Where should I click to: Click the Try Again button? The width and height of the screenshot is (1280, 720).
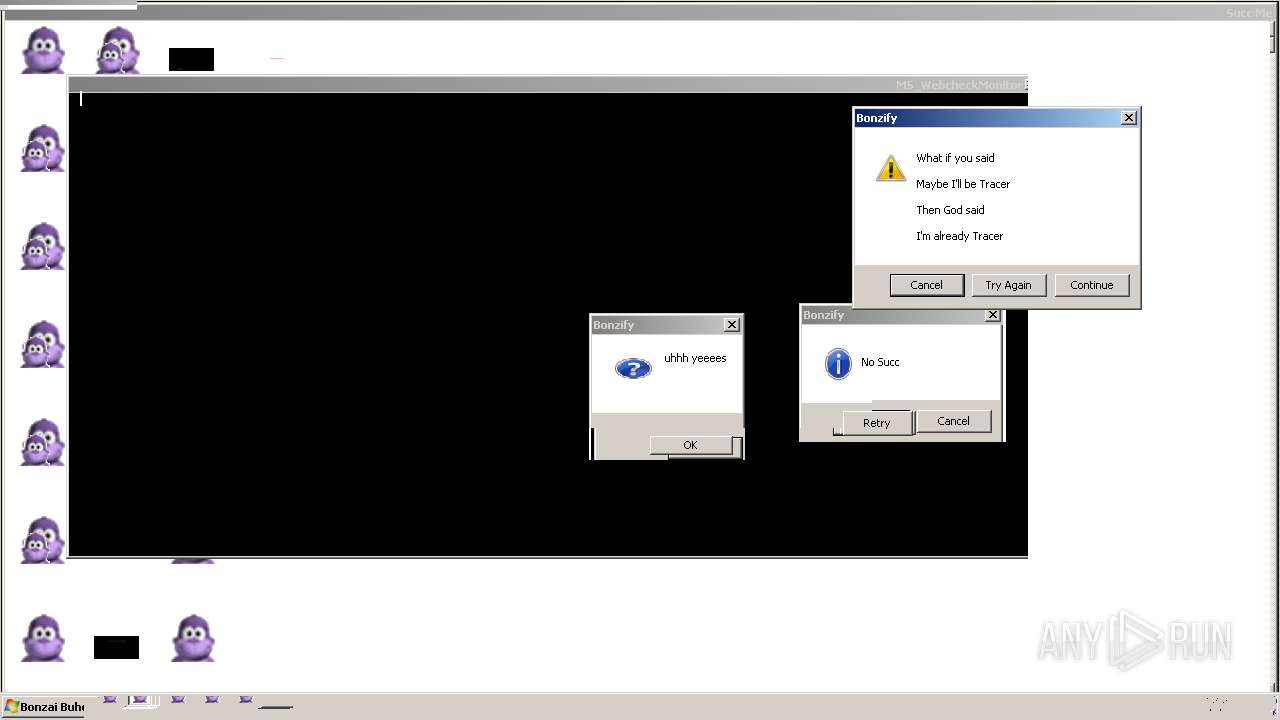1008,285
